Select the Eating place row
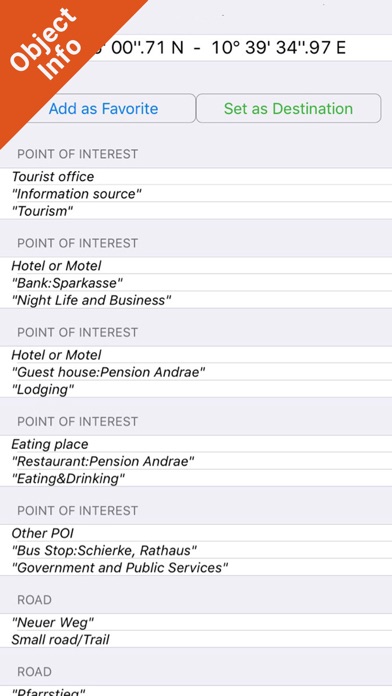392x696 pixels. 196,444
